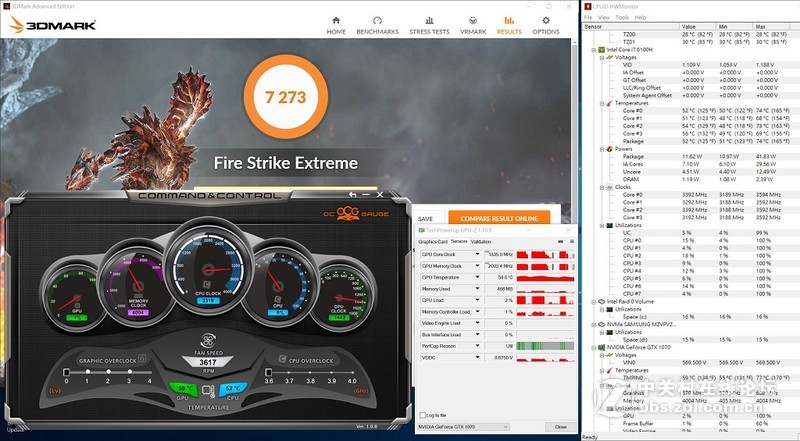Open the HOME section in 3DMark
Image resolution: width=800 pixels, height=441 pixels.
[336, 26]
